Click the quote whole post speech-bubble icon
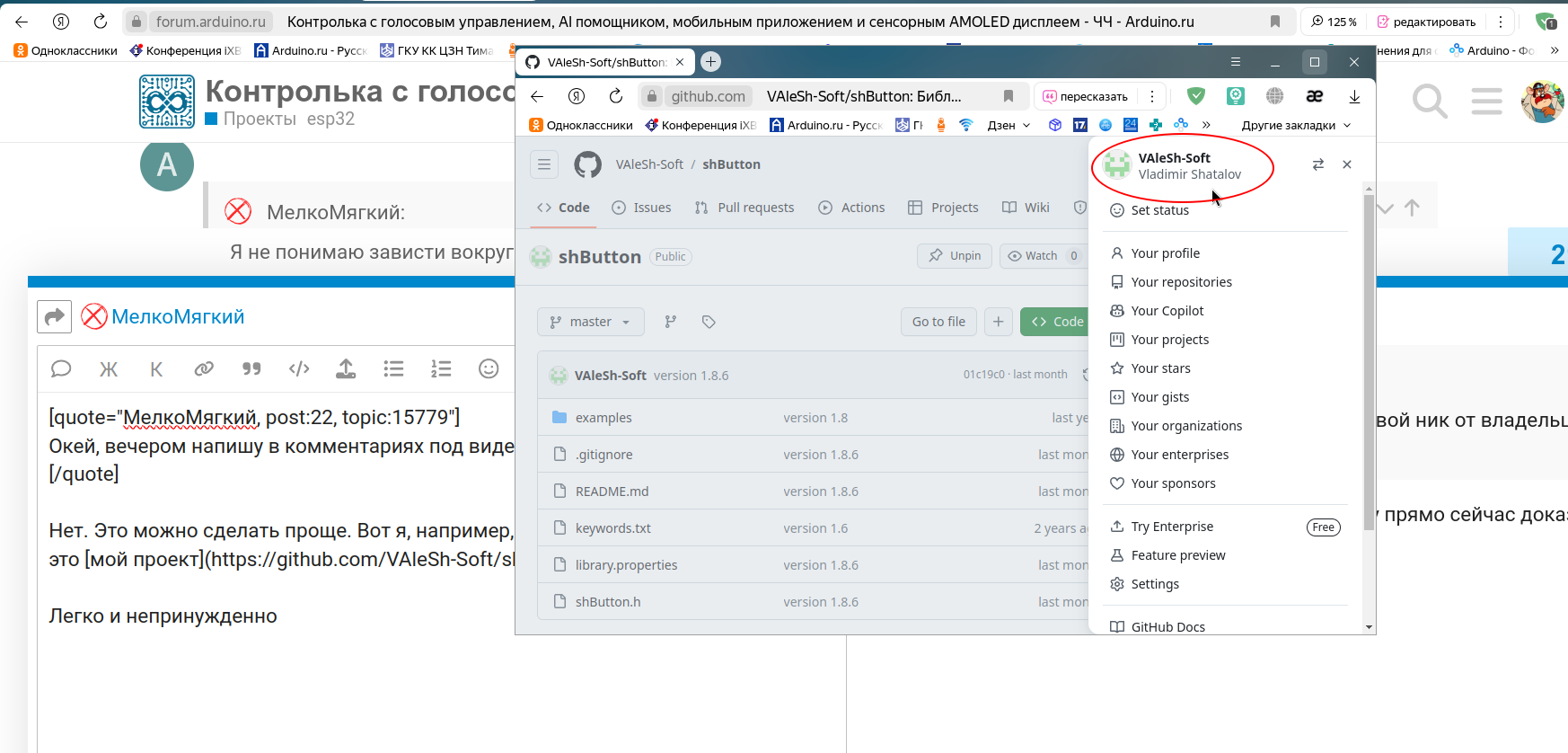The image size is (1568, 753). [x=61, y=368]
